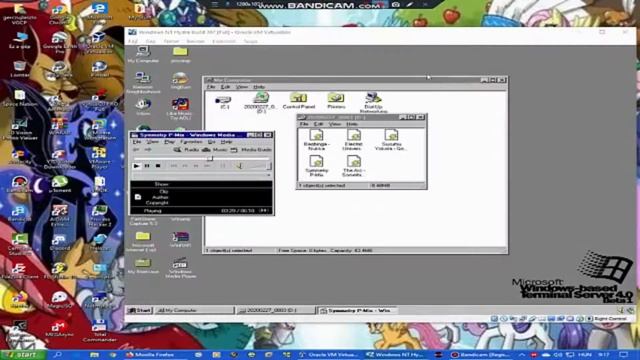The image size is (640, 360).
Task: Click Radio button in Media Player toolbar
Action: click(x=186, y=150)
